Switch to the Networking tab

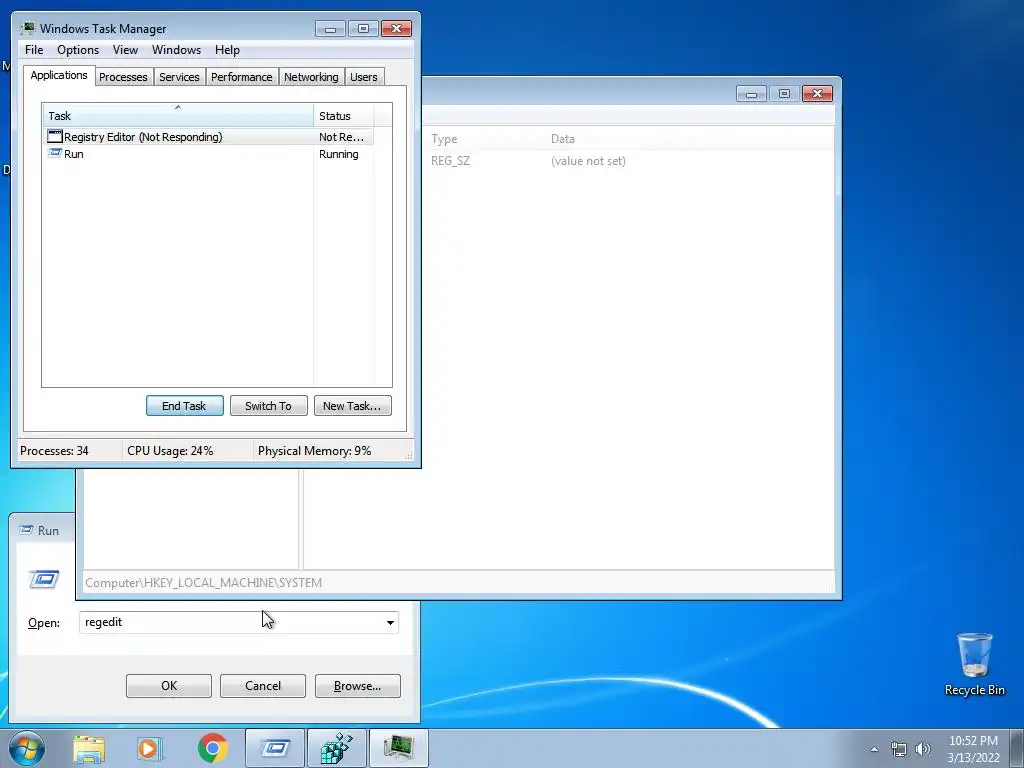coord(311,77)
